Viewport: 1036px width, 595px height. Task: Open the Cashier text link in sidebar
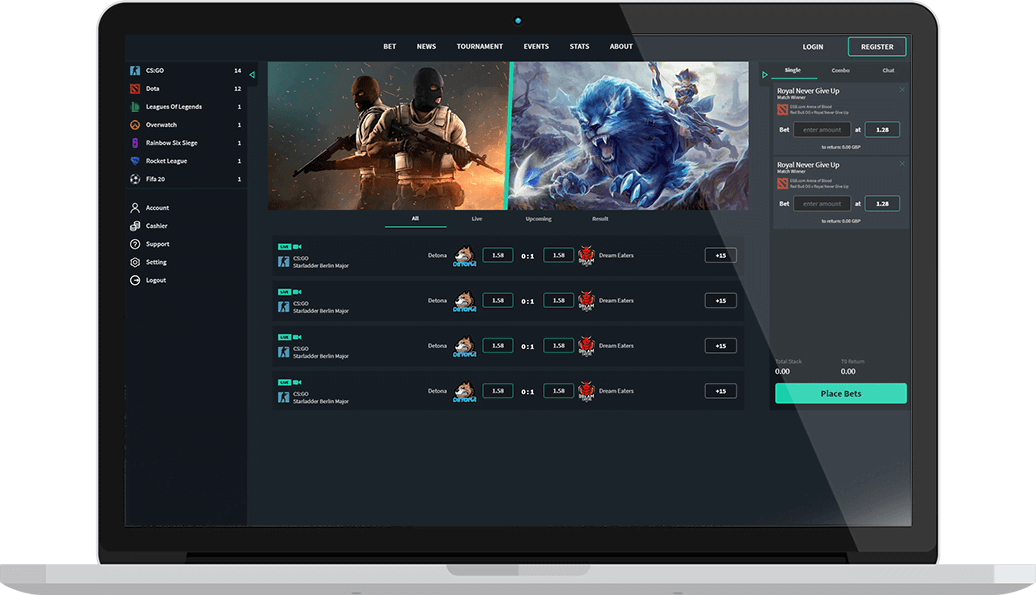click(157, 226)
